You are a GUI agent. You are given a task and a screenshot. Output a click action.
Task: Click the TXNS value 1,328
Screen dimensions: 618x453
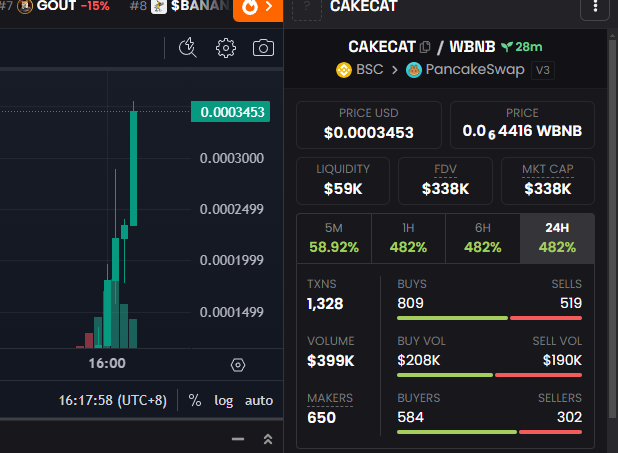(x=325, y=304)
